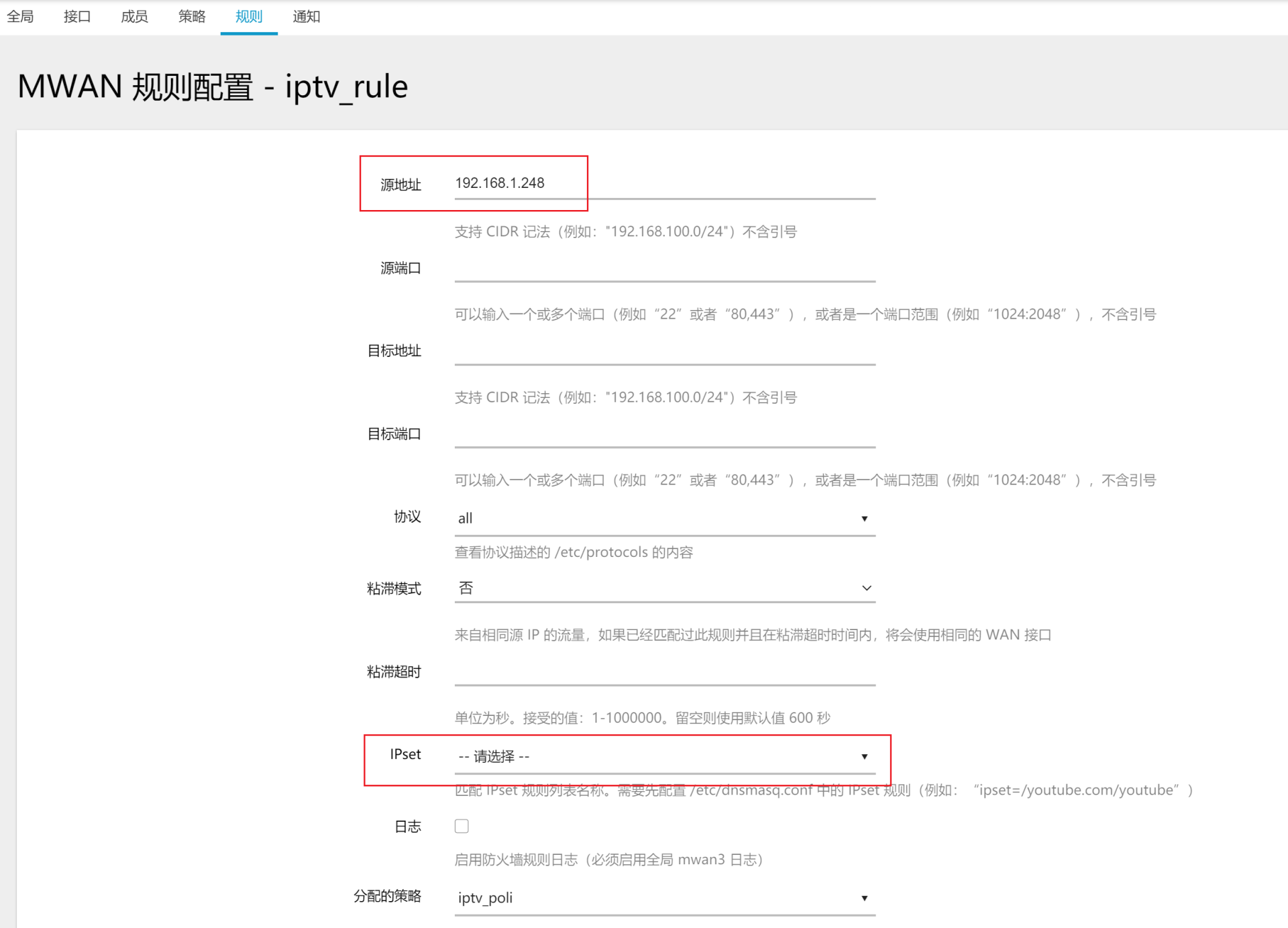Viewport: 1288px width, 928px height.
Task: Switch to the 通知 tab
Action: pyautogui.click(x=307, y=17)
